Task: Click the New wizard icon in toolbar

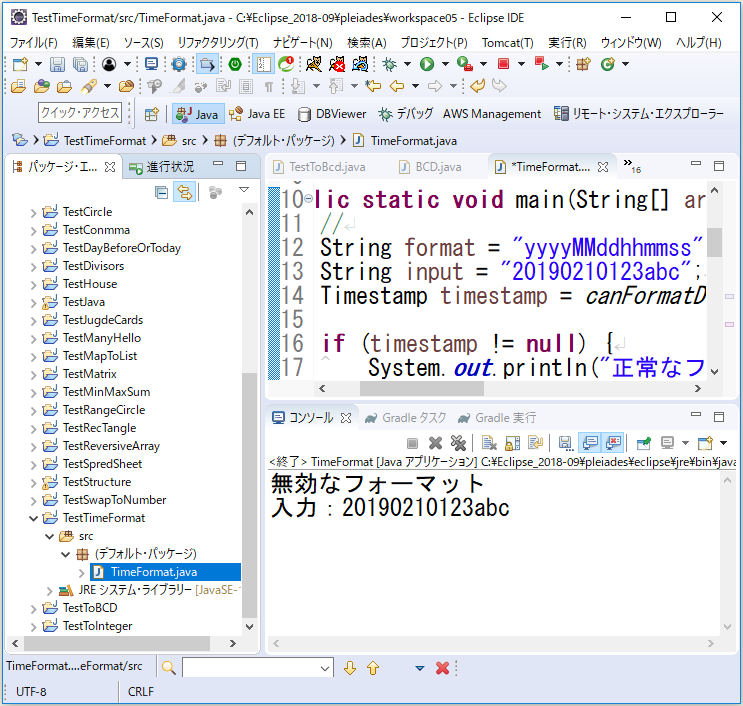Action: pos(20,64)
